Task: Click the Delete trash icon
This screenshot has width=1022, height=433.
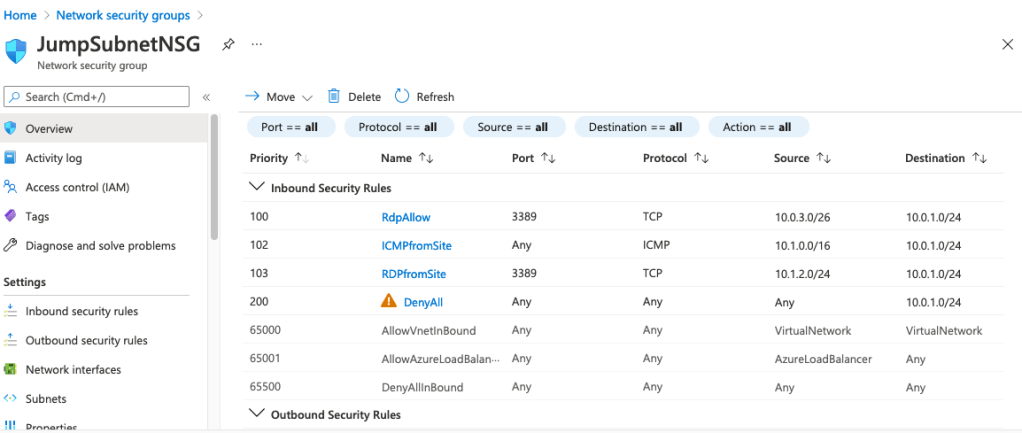Action: [x=334, y=96]
